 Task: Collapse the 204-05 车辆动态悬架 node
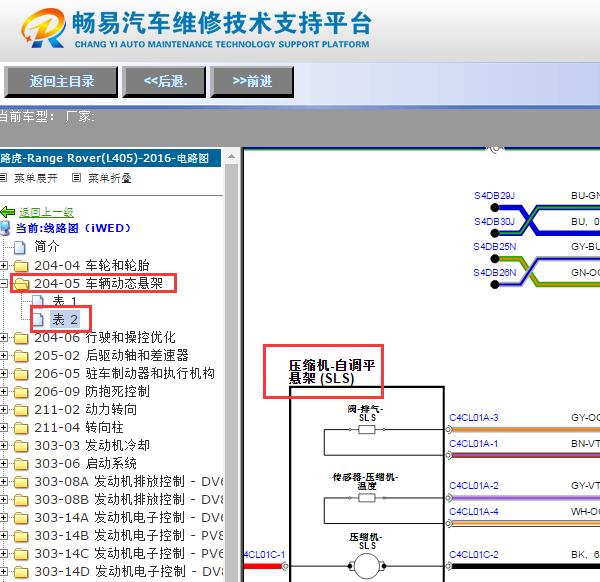click(x=4, y=283)
